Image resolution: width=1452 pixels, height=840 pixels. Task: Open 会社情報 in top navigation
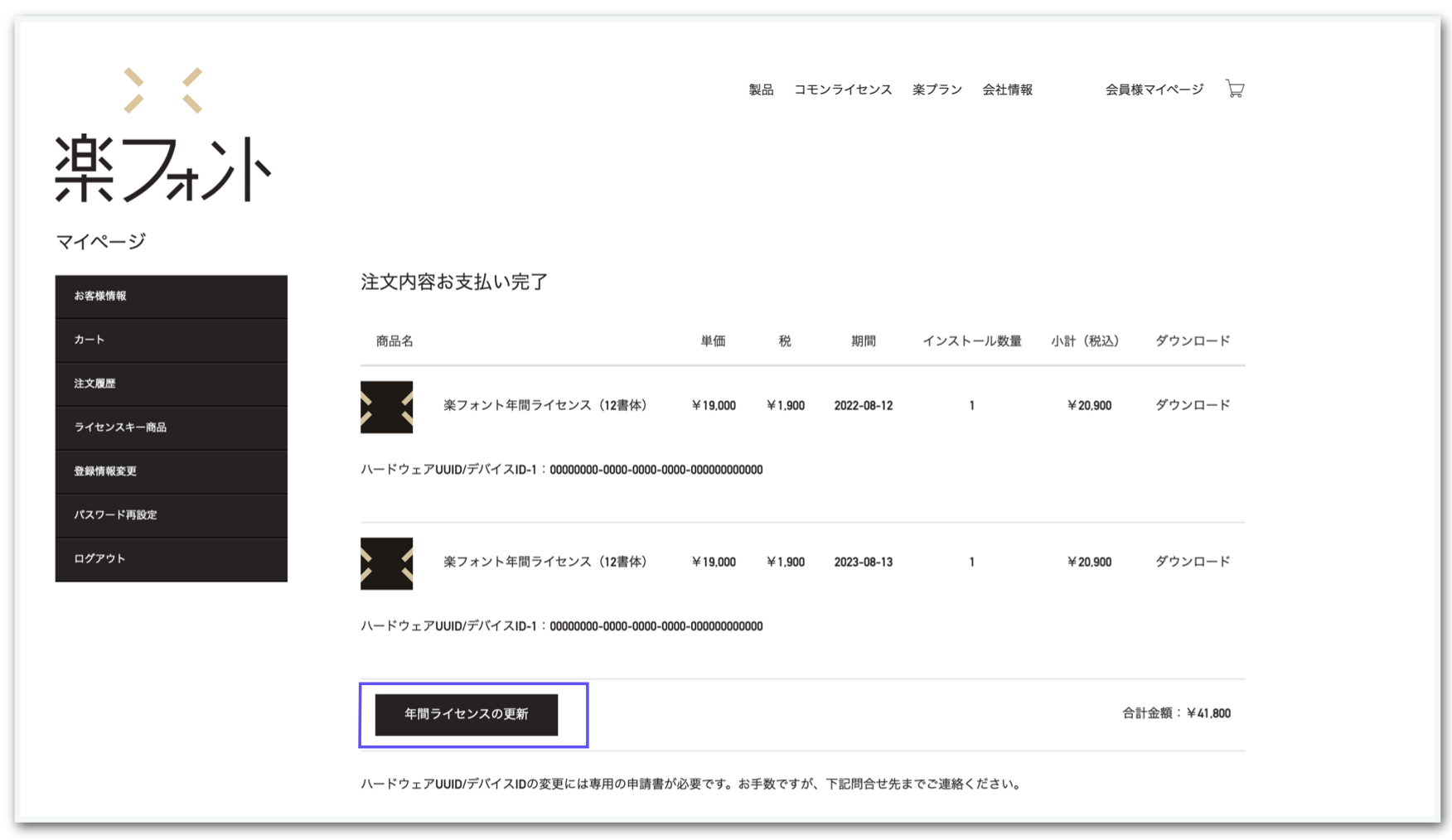[1007, 89]
